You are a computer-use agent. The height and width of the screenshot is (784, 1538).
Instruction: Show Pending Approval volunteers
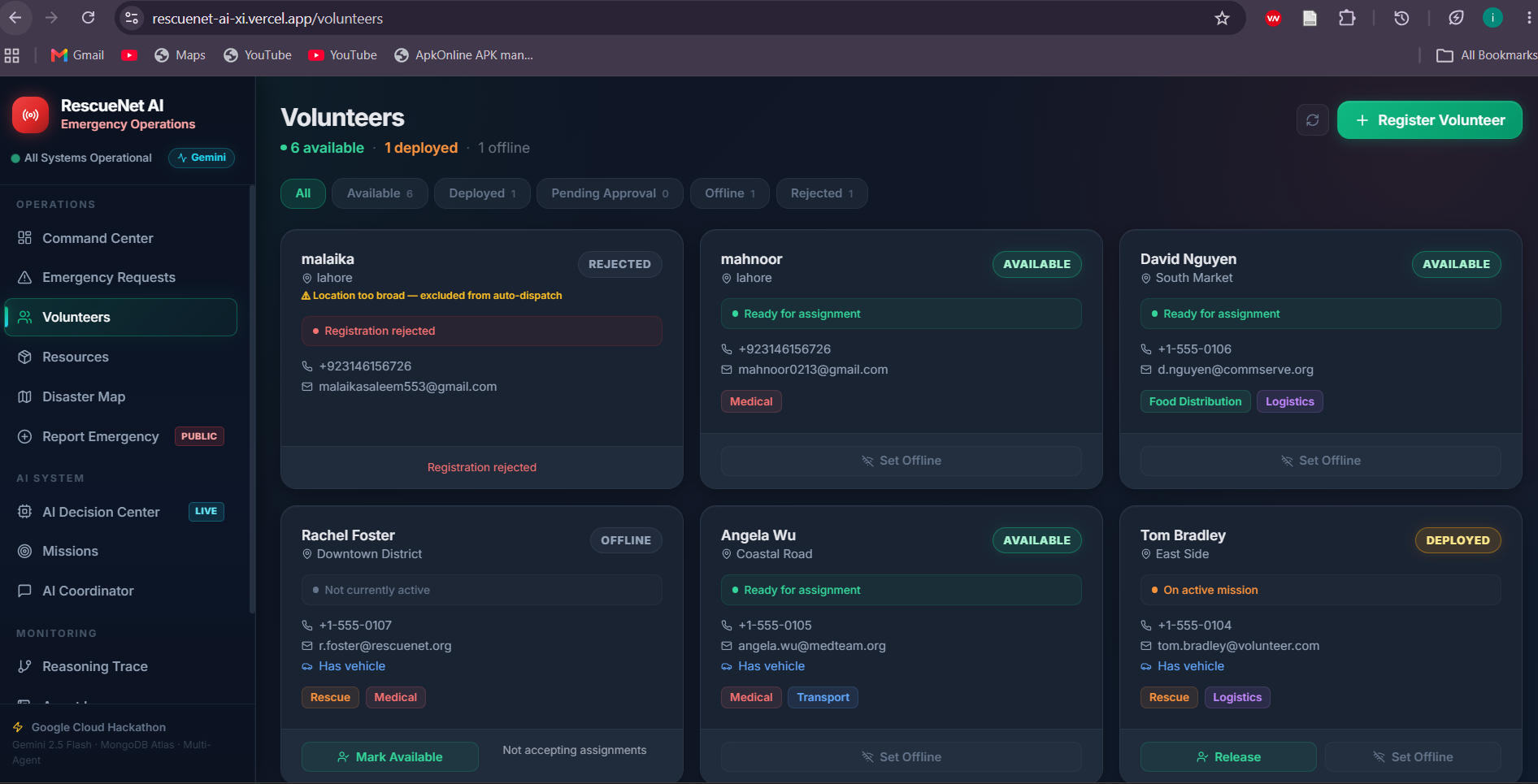pyautogui.click(x=610, y=193)
